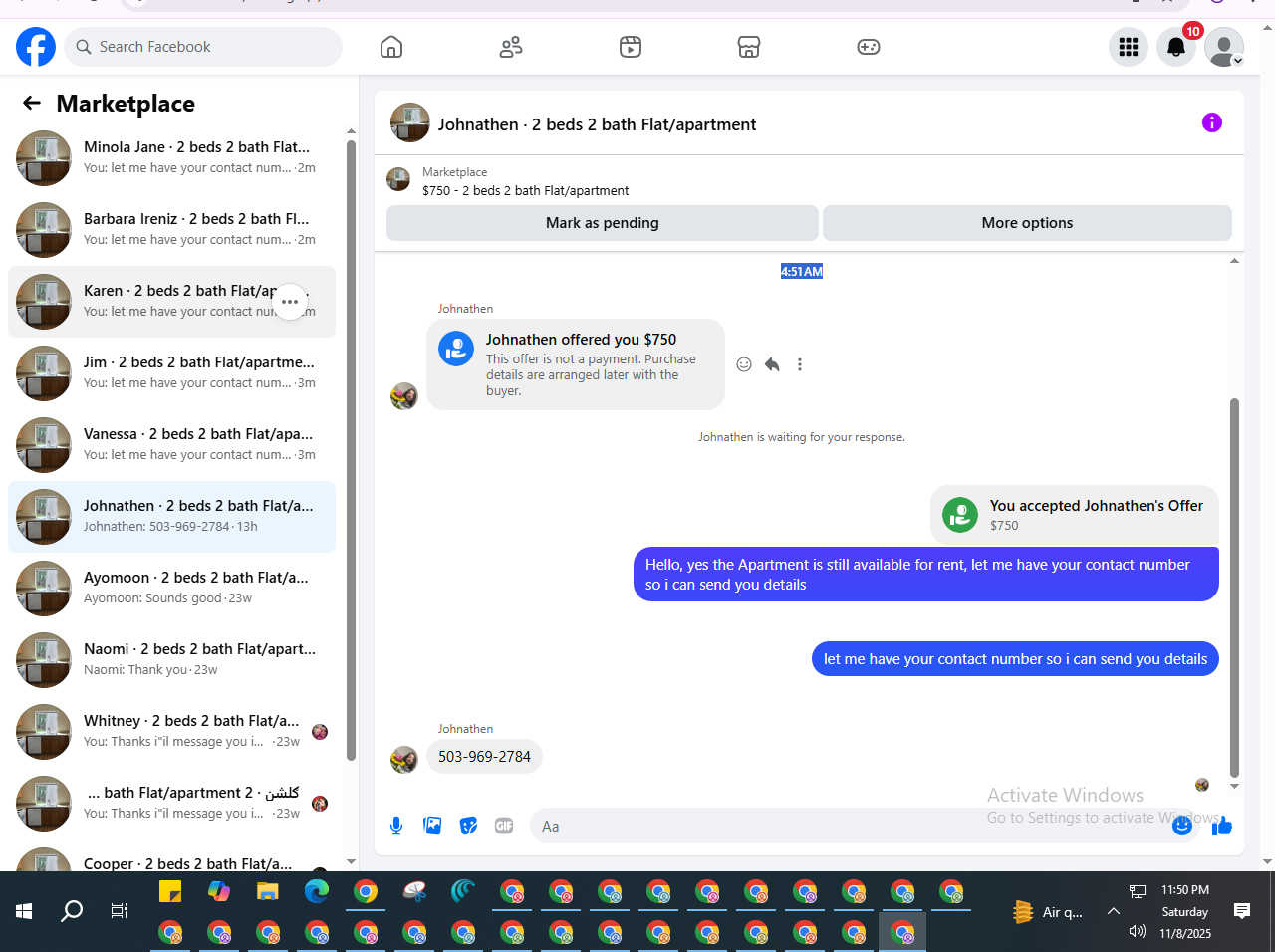
Task: Open the Home feed icon
Action: tap(391, 47)
